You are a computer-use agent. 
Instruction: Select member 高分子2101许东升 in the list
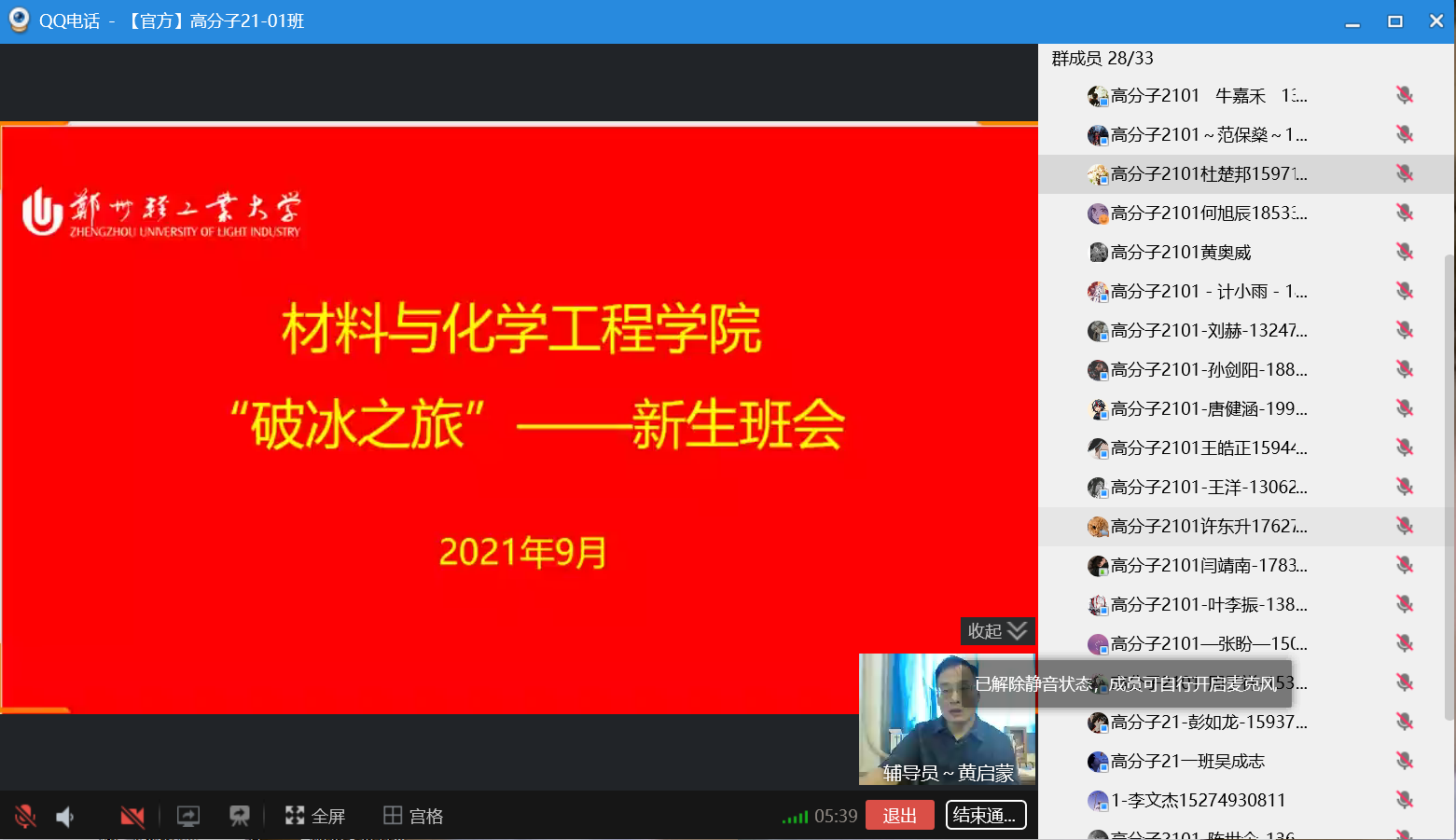click(x=1208, y=527)
